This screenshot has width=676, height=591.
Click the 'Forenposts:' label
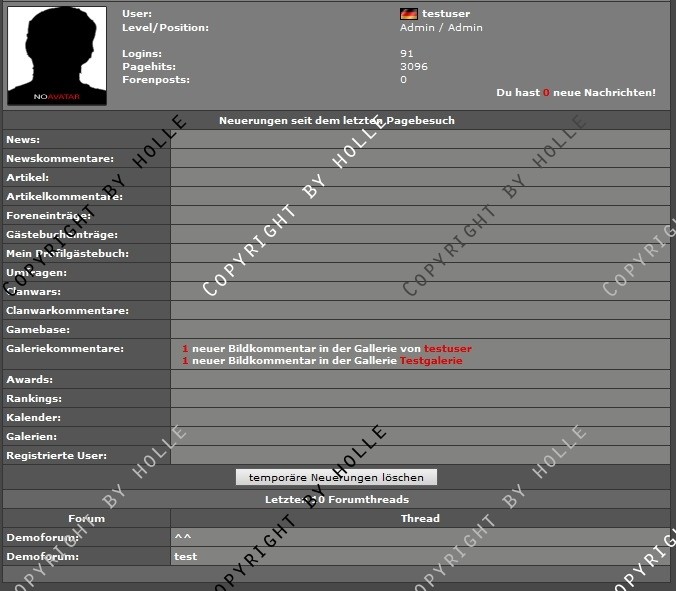tap(156, 80)
